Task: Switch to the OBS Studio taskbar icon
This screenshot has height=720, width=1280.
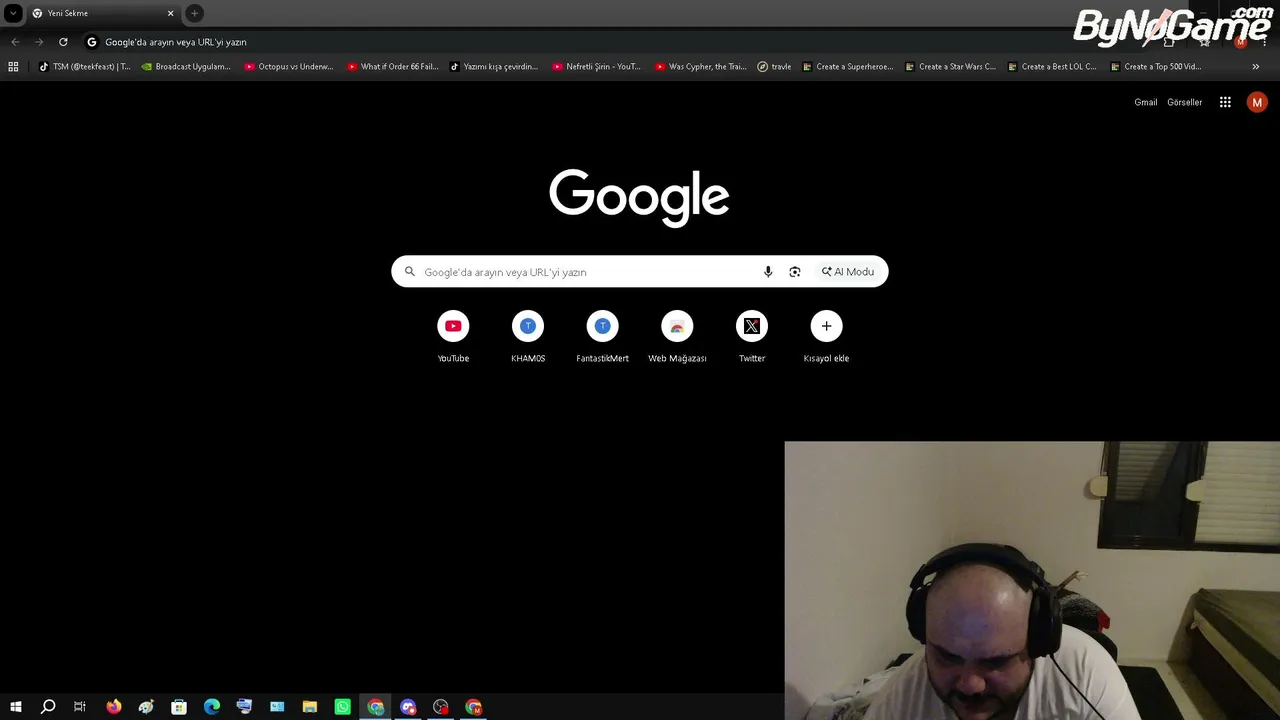Action: (x=441, y=707)
